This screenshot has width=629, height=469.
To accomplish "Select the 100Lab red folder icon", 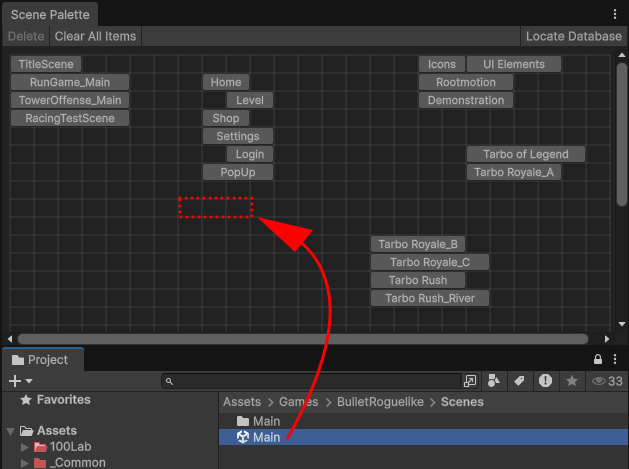I will pyautogui.click(x=40, y=447).
